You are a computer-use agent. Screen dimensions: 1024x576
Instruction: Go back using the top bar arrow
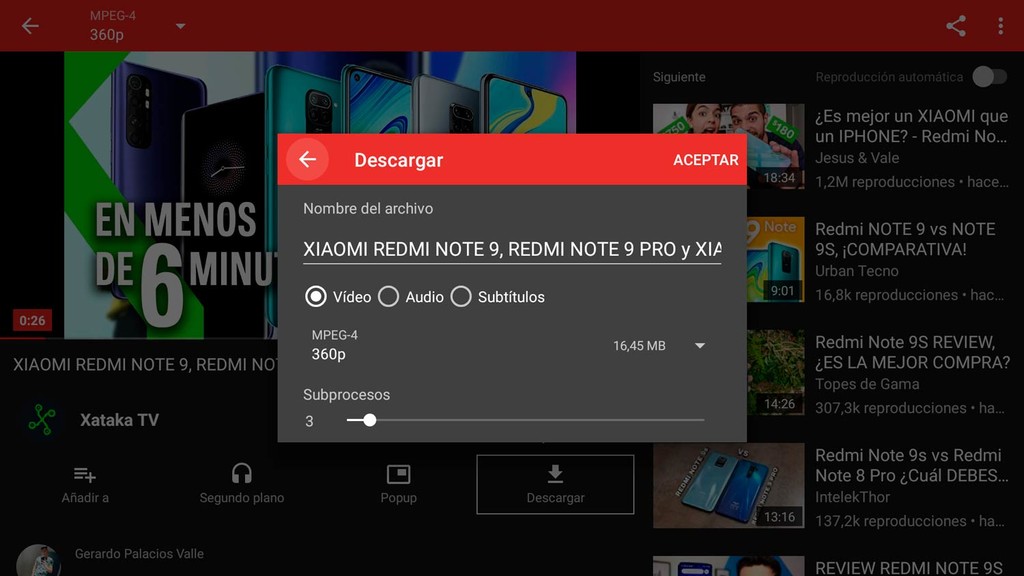click(x=30, y=26)
